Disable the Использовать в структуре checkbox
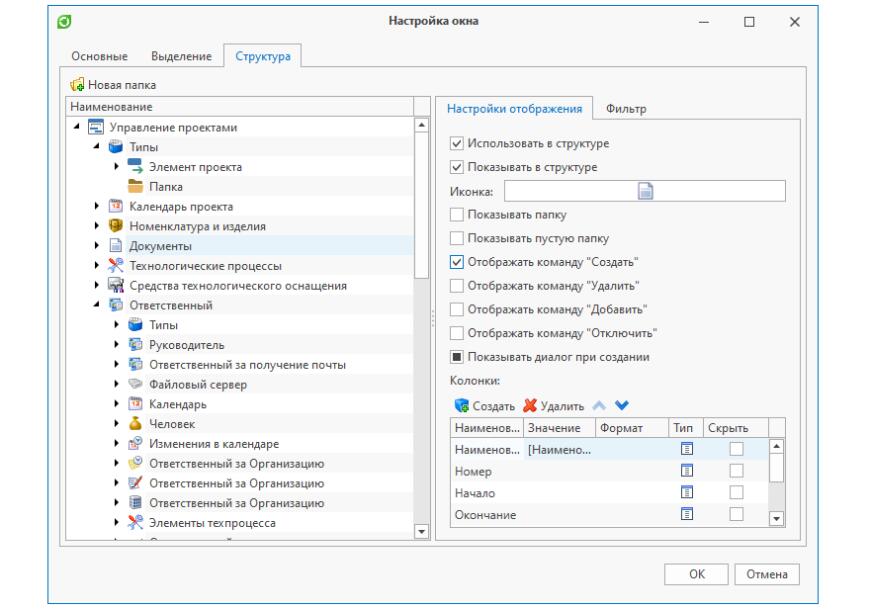 458,144
